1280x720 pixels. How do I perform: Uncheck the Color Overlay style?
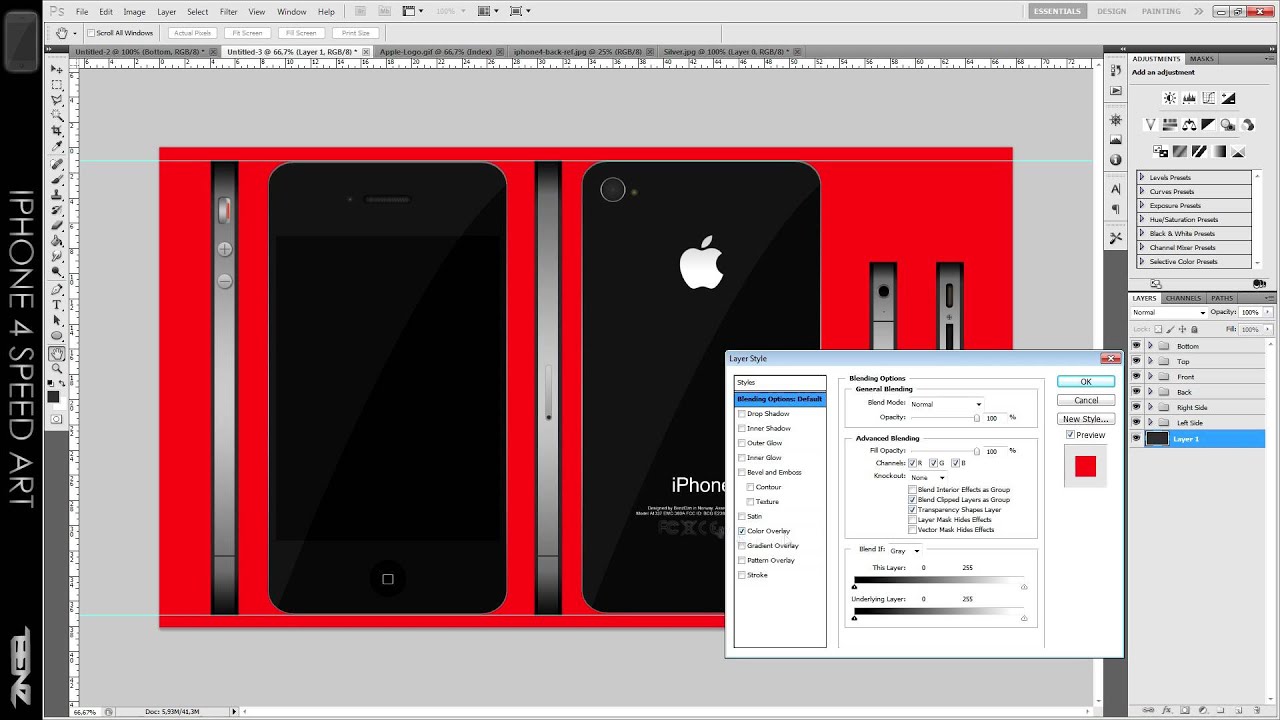(741, 531)
